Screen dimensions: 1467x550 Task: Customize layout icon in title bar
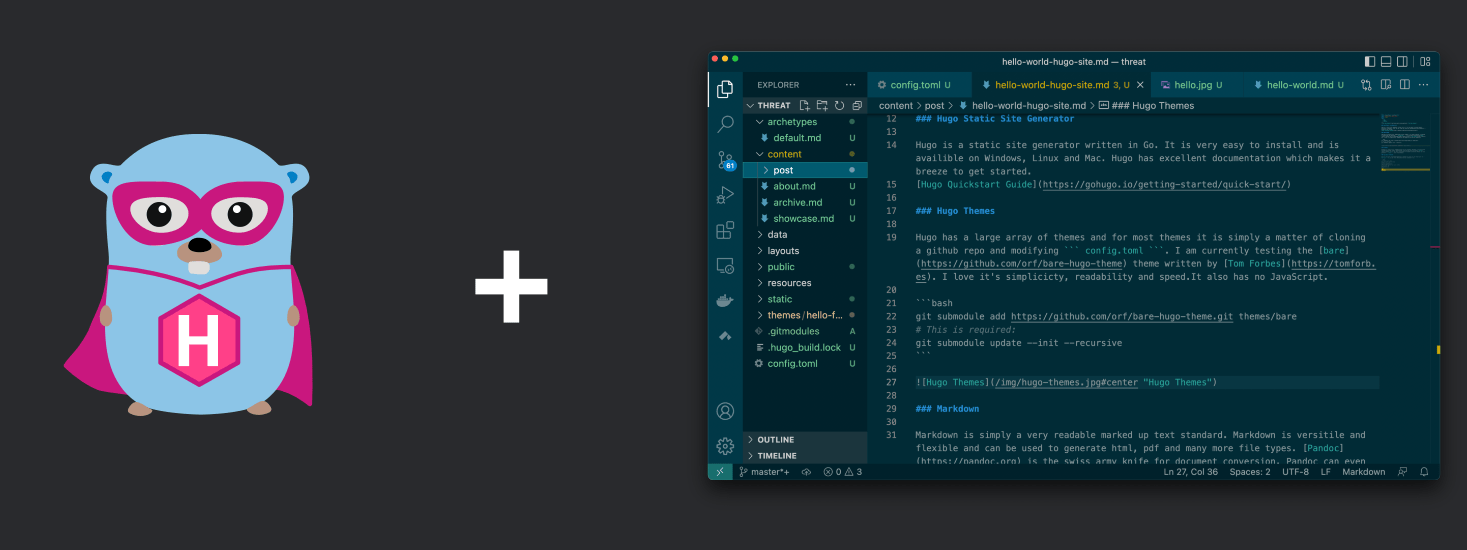tap(1425, 61)
